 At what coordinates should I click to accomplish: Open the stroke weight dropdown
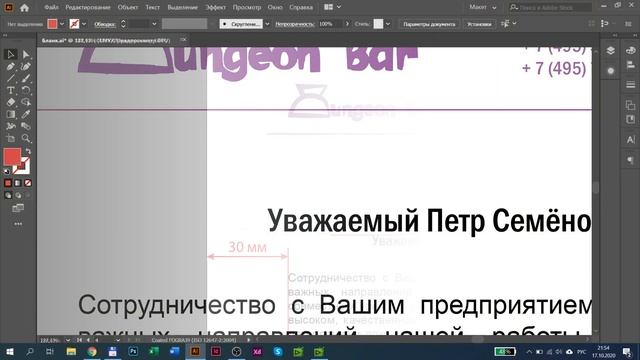[x=154, y=24]
